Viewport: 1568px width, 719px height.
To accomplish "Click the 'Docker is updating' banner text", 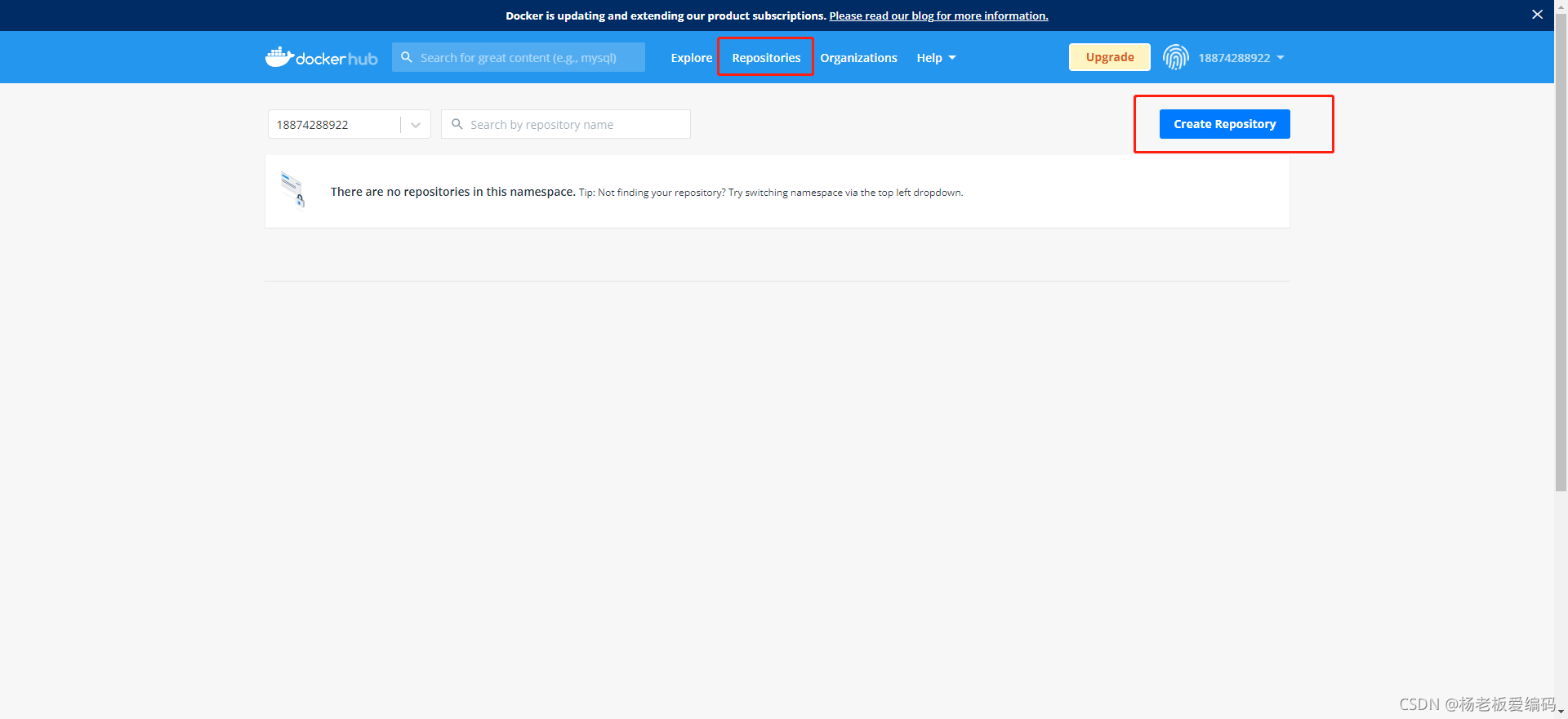I will (x=666, y=16).
